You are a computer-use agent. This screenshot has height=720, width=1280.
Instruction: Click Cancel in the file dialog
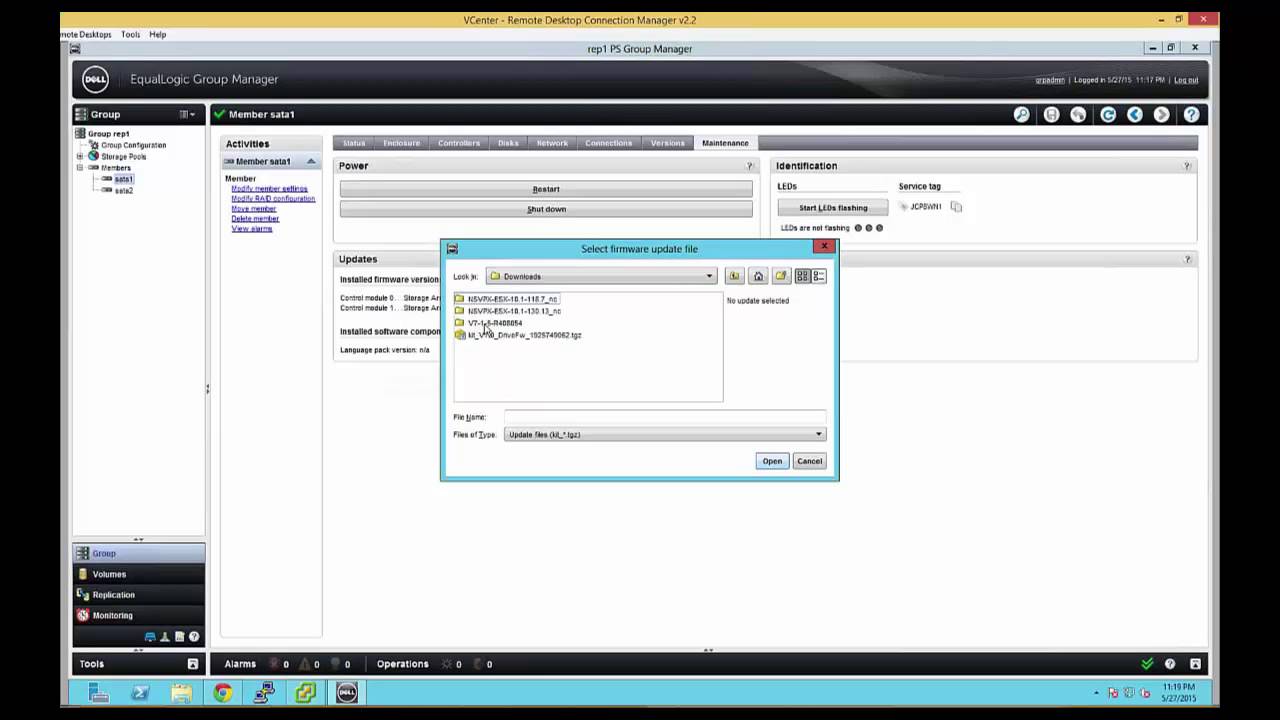(x=809, y=461)
